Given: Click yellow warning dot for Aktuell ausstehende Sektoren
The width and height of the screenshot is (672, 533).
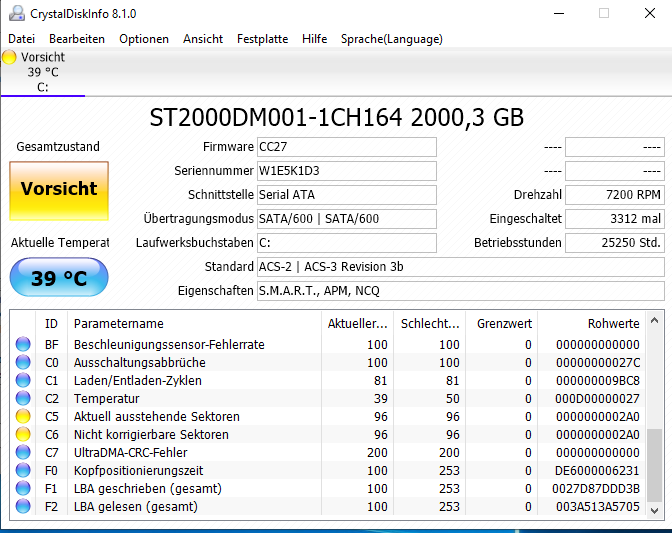Looking at the screenshot, I should pos(23,416).
